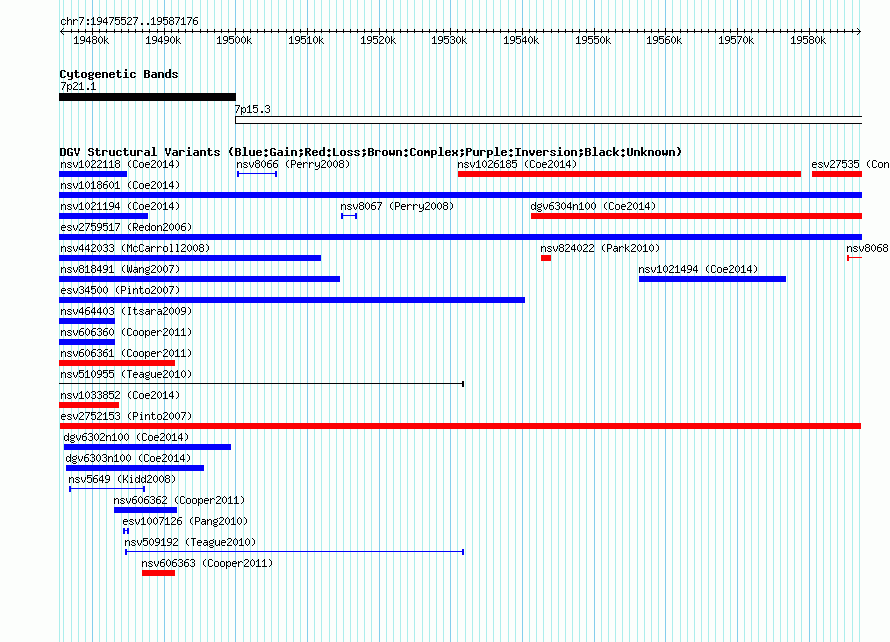Screen dimensions: 890x642
Task: Click the blue bar of esv34500
Action: click(292, 300)
